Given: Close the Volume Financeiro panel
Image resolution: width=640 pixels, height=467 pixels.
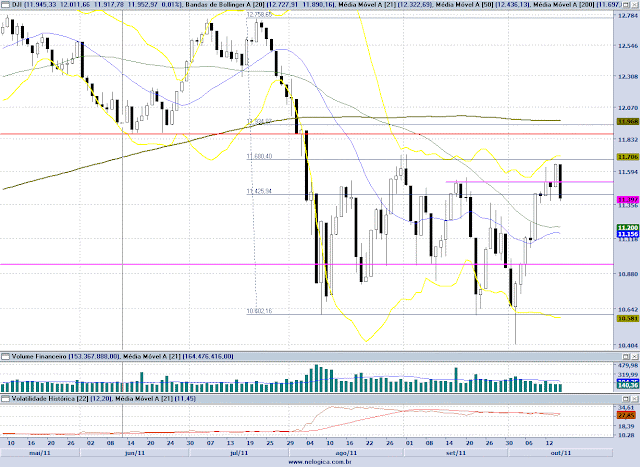Looking at the screenshot, I should click(x=635, y=356).
